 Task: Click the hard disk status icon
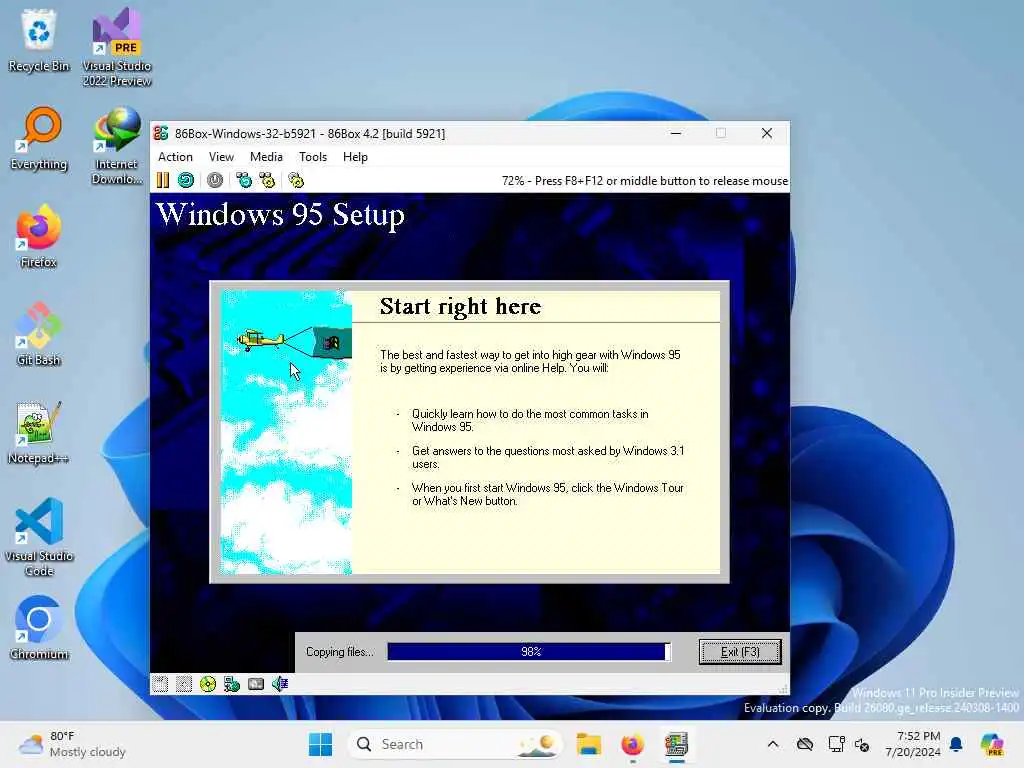pyautogui.click(x=256, y=684)
